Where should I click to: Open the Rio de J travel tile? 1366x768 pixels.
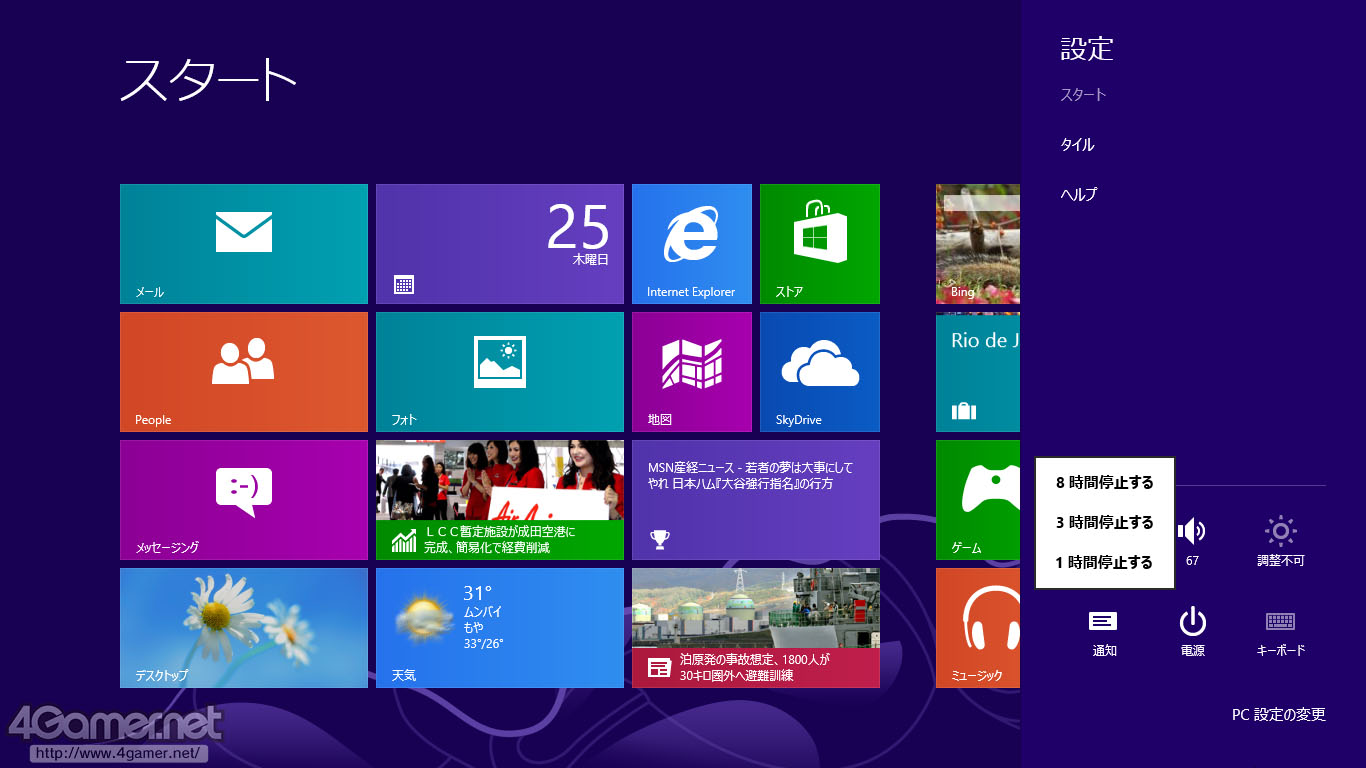pyautogui.click(x=978, y=372)
